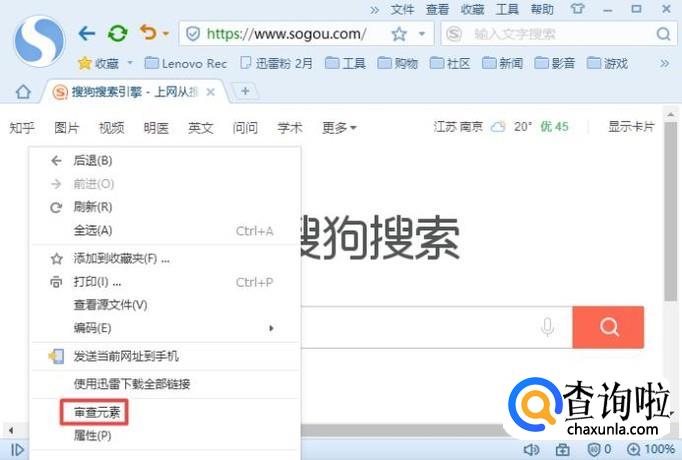Image resolution: width=682 pixels, height=460 pixels.
Task: Choose 添加到收藏夹(F) in context menu
Action: point(166,259)
